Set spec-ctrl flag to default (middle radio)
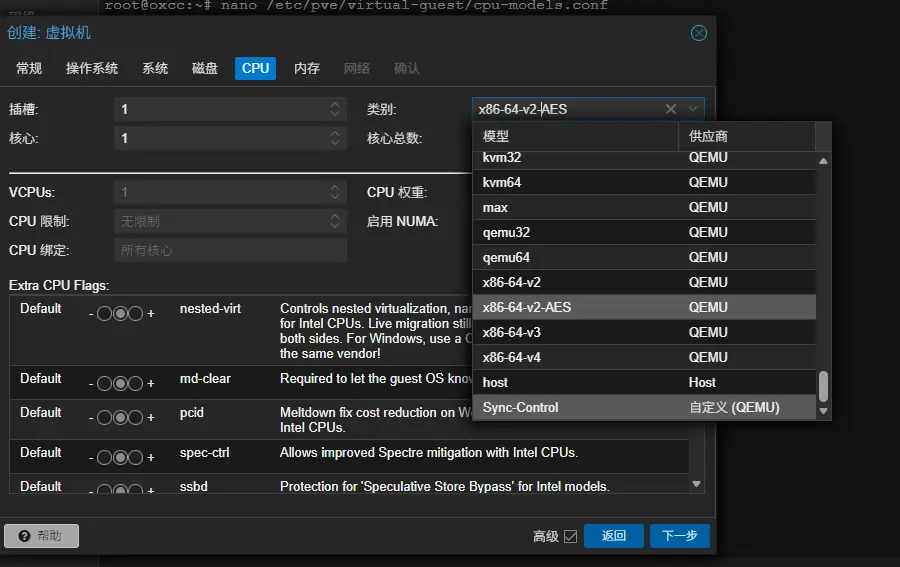Image resolution: width=900 pixels, height=567 pixels. click(120, 457)
